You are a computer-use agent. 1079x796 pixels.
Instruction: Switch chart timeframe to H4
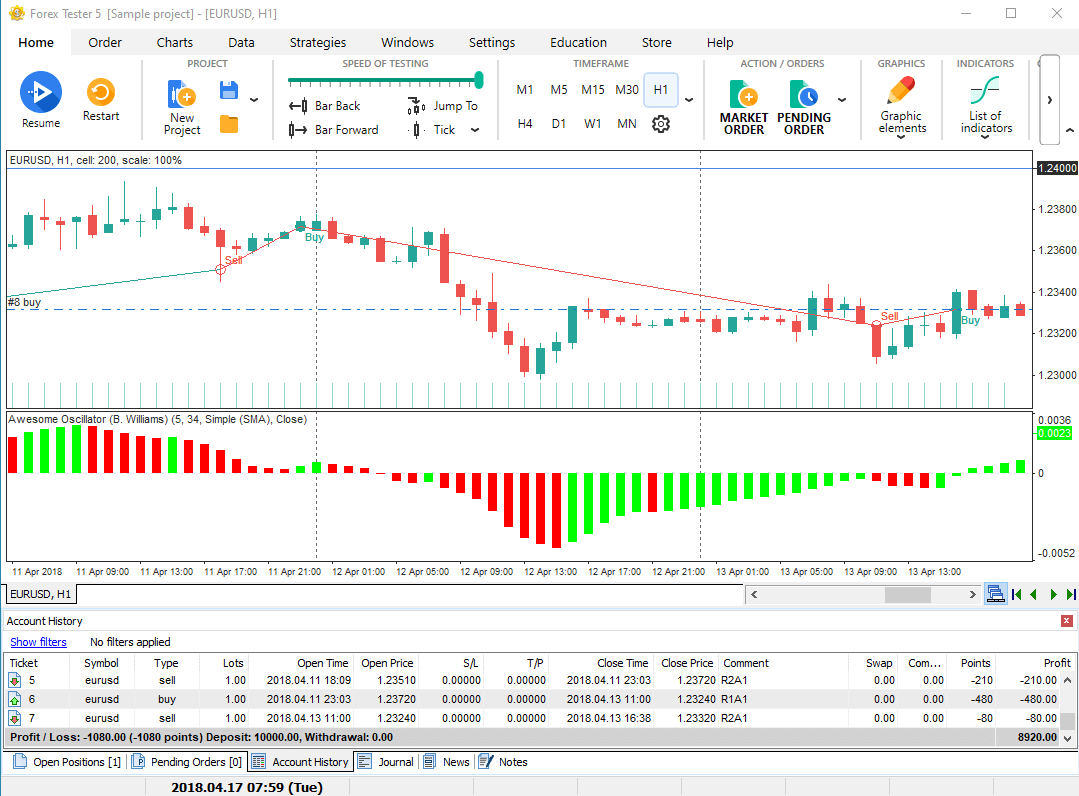525,124
